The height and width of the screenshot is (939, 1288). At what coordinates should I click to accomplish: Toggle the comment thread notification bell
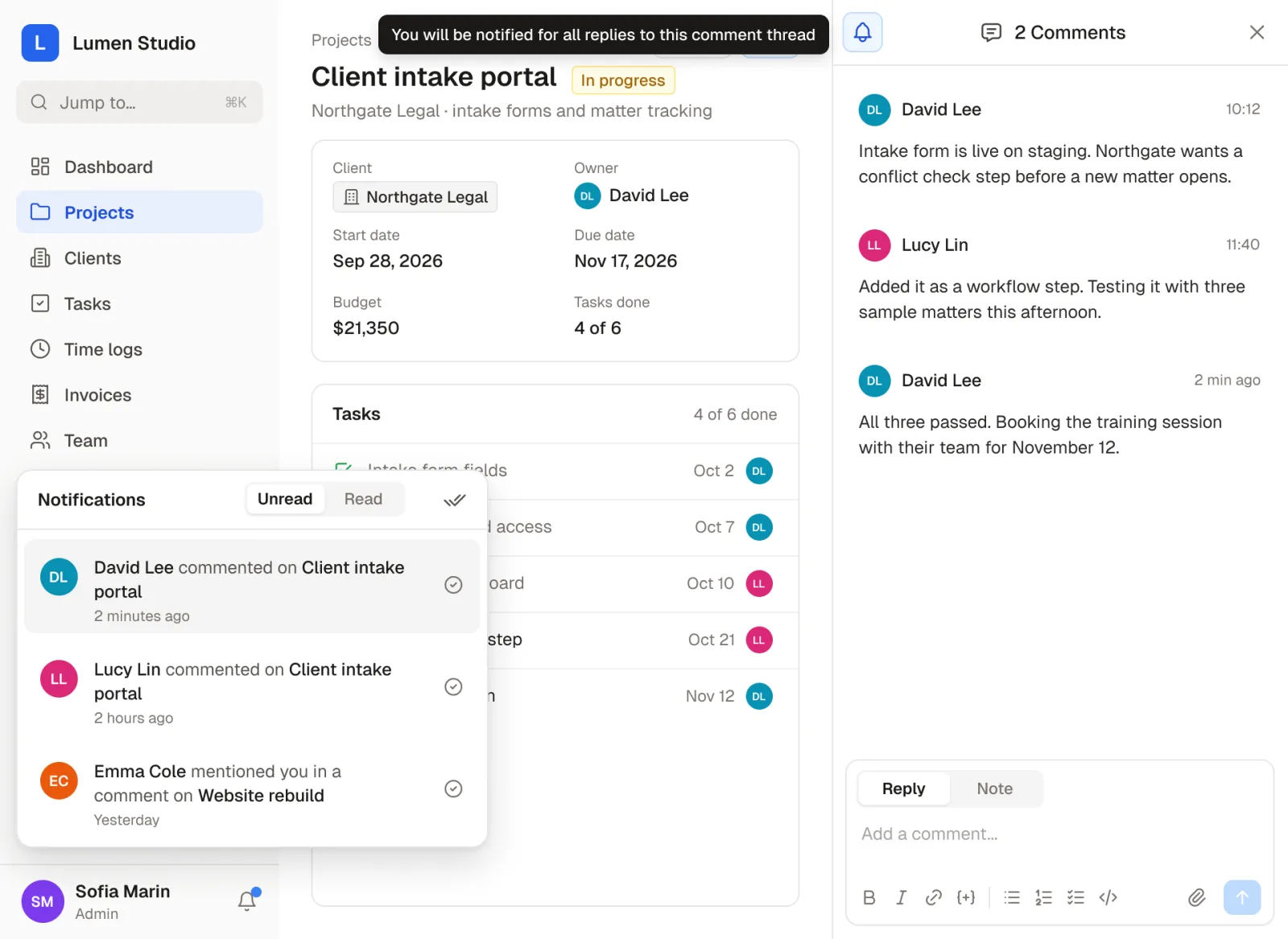coord(862,32)
